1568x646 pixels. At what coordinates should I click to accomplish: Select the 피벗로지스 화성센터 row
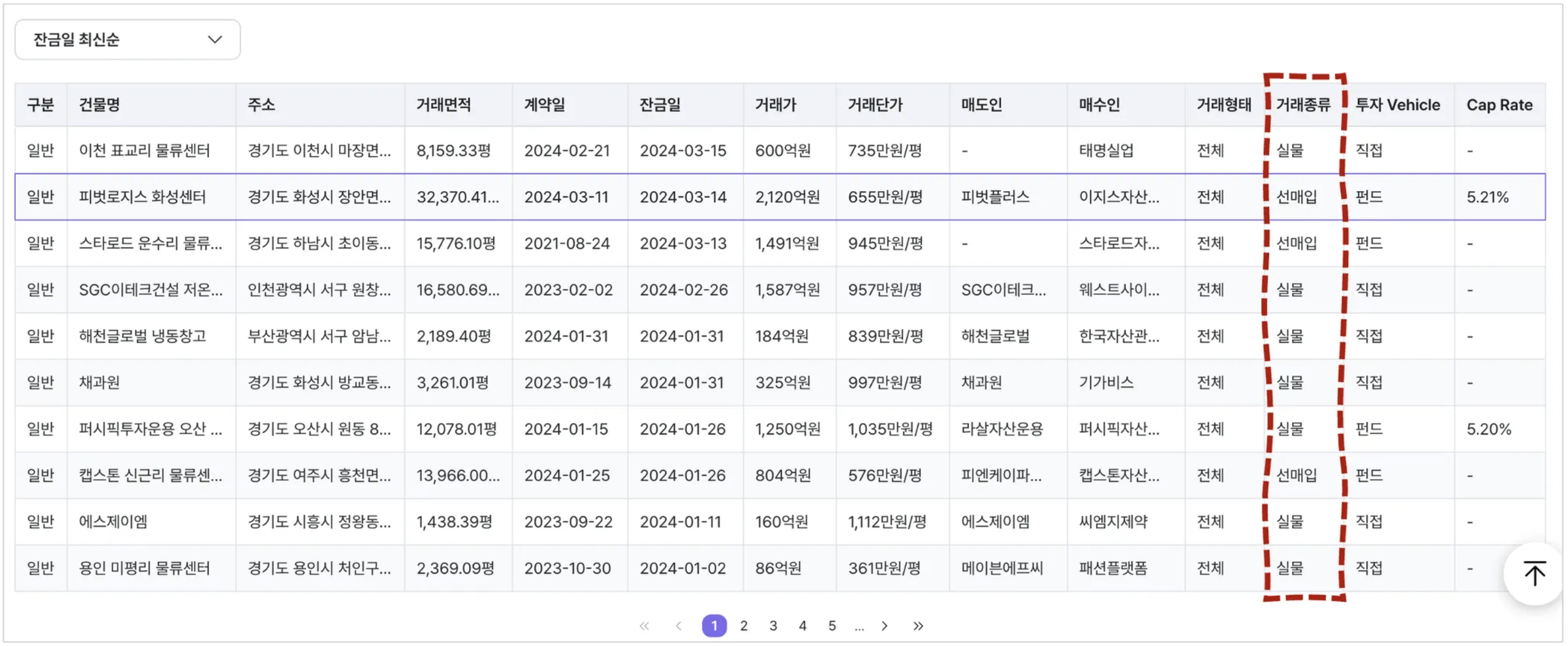pyautogui.click(x=143, y=197)
